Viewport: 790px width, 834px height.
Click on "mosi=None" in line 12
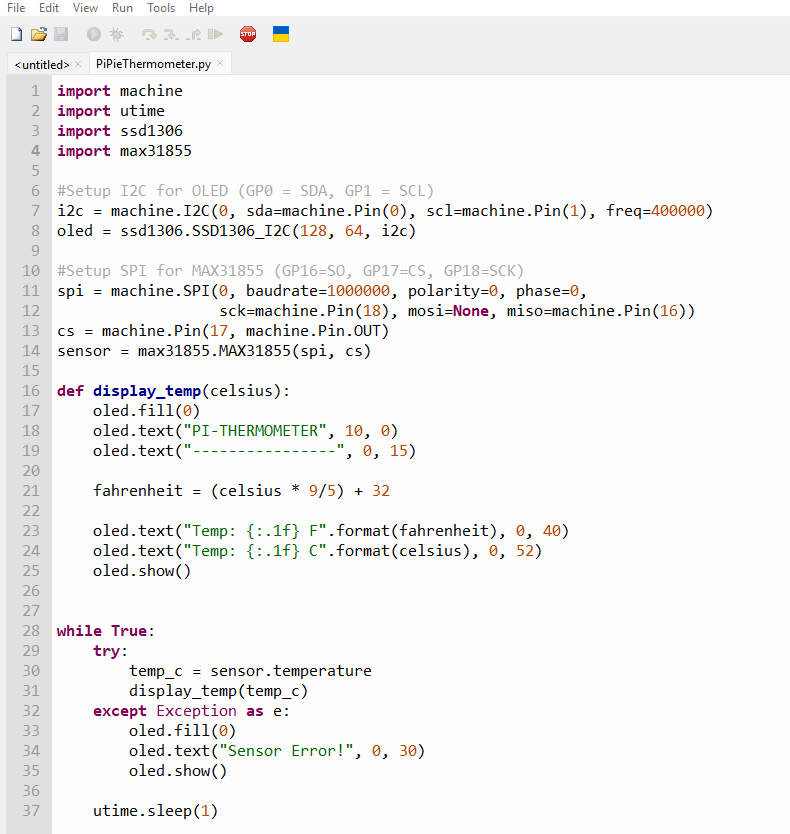pyautogui.click(x=448, y=311)
